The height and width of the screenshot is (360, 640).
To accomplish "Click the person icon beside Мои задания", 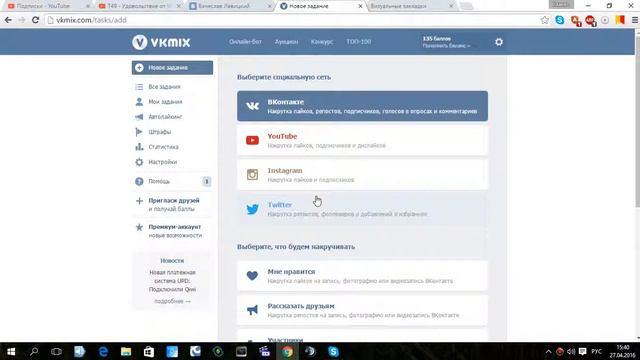I will tap(139, 102).
